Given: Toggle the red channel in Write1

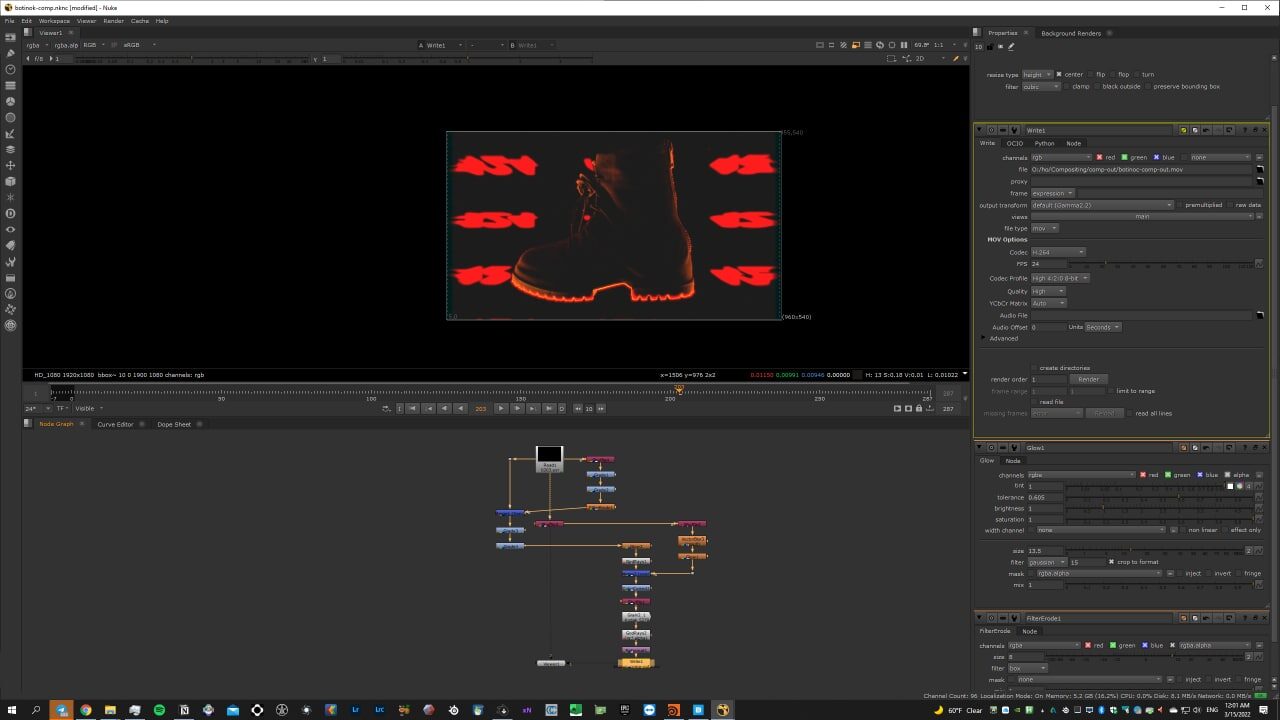Looking at the screenshot, I should (1100, 157).
